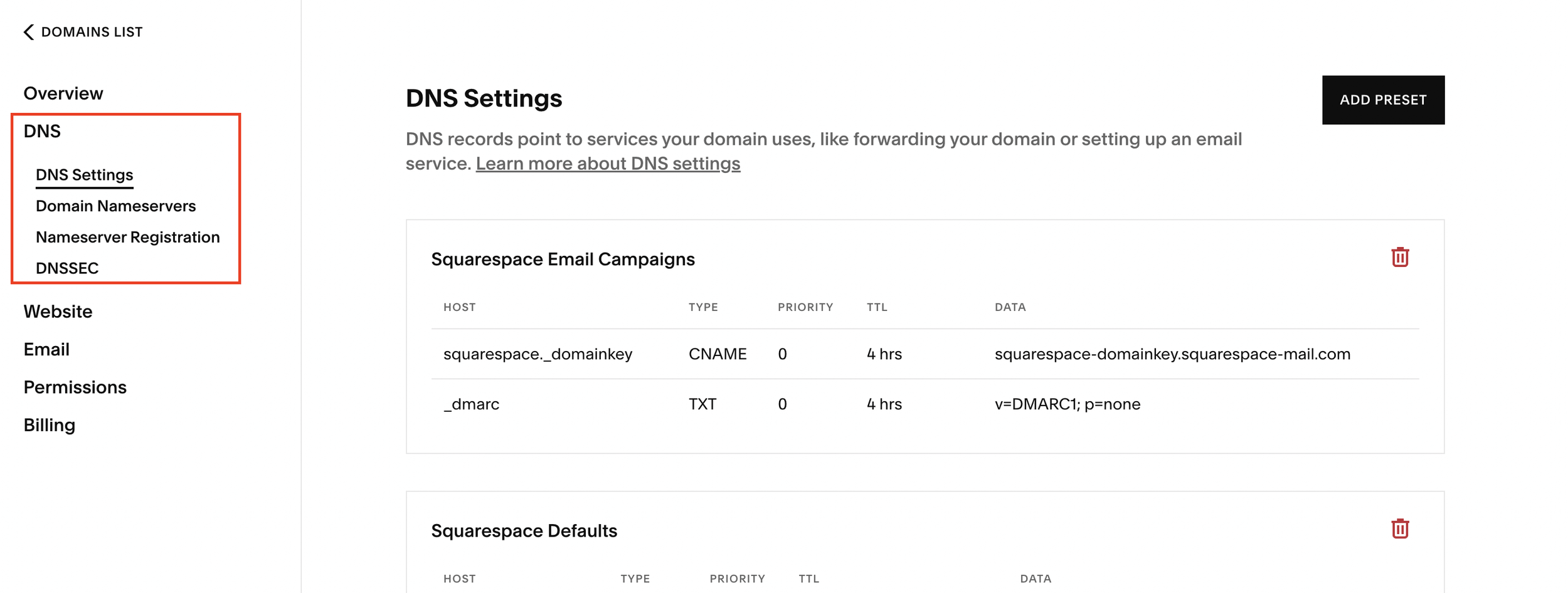
Task: Return to DOMAINS LIST
Action: pyautogui.click(x=92, y=31)
